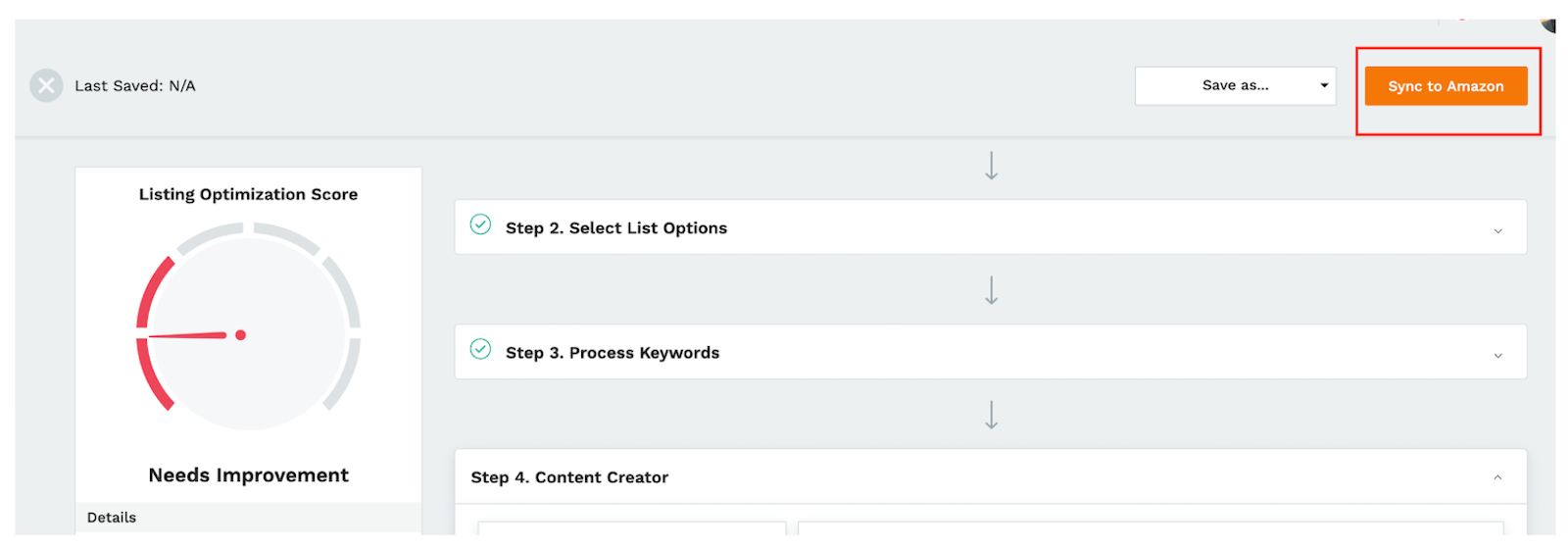
Task: Click the green checkmark beside Step 2
Action: pyautogui.click(x=480, y=225)
